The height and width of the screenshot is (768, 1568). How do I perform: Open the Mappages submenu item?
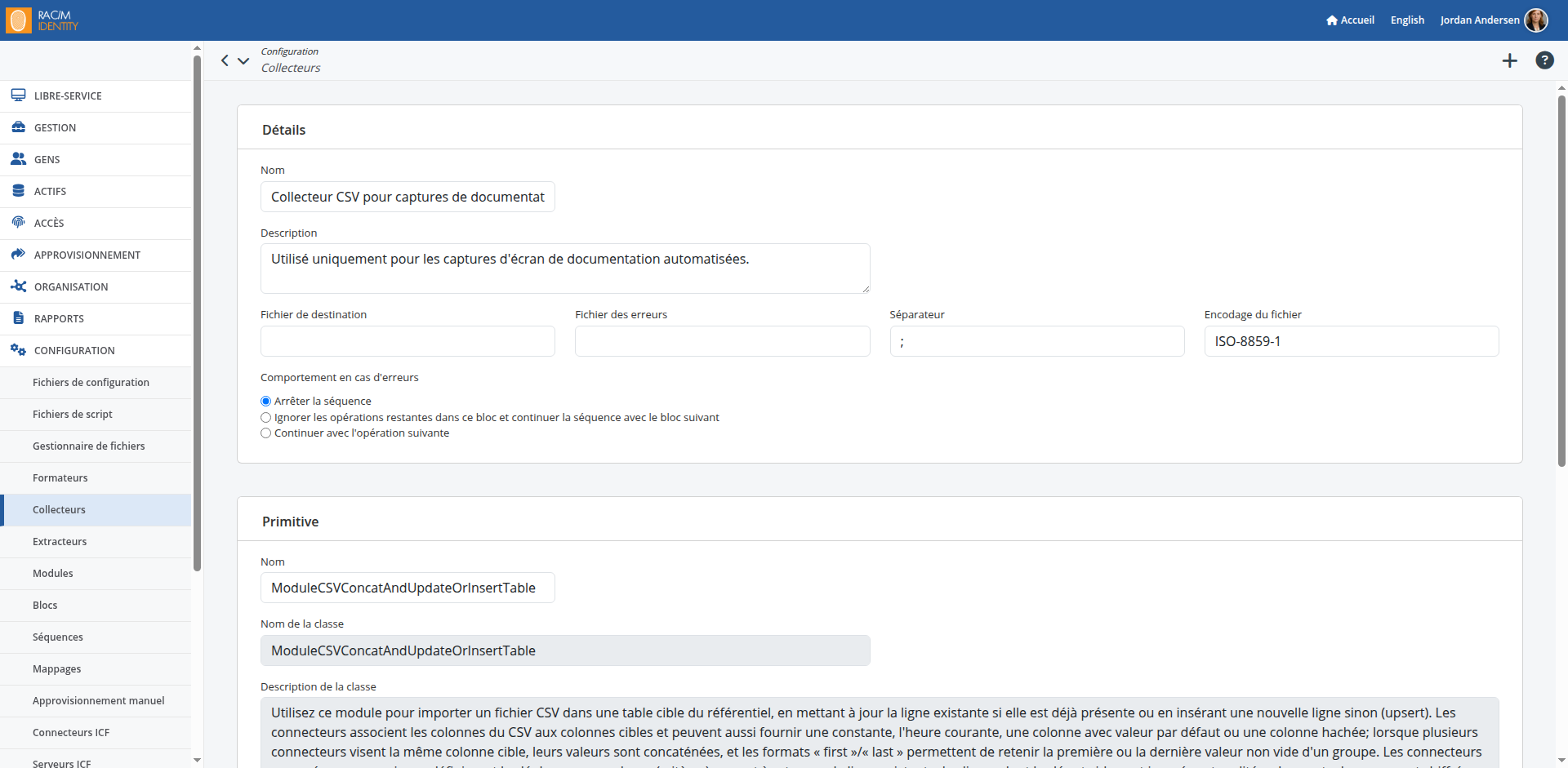pos(96,669)
